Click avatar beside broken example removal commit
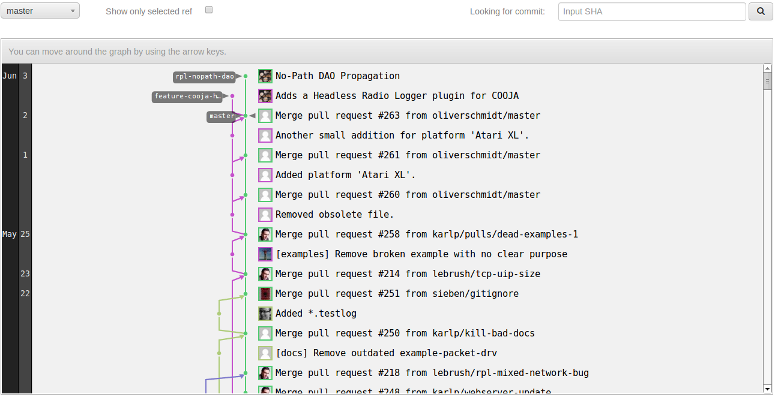The height and width of the screenshot is (397, 775). coord(265,254)
